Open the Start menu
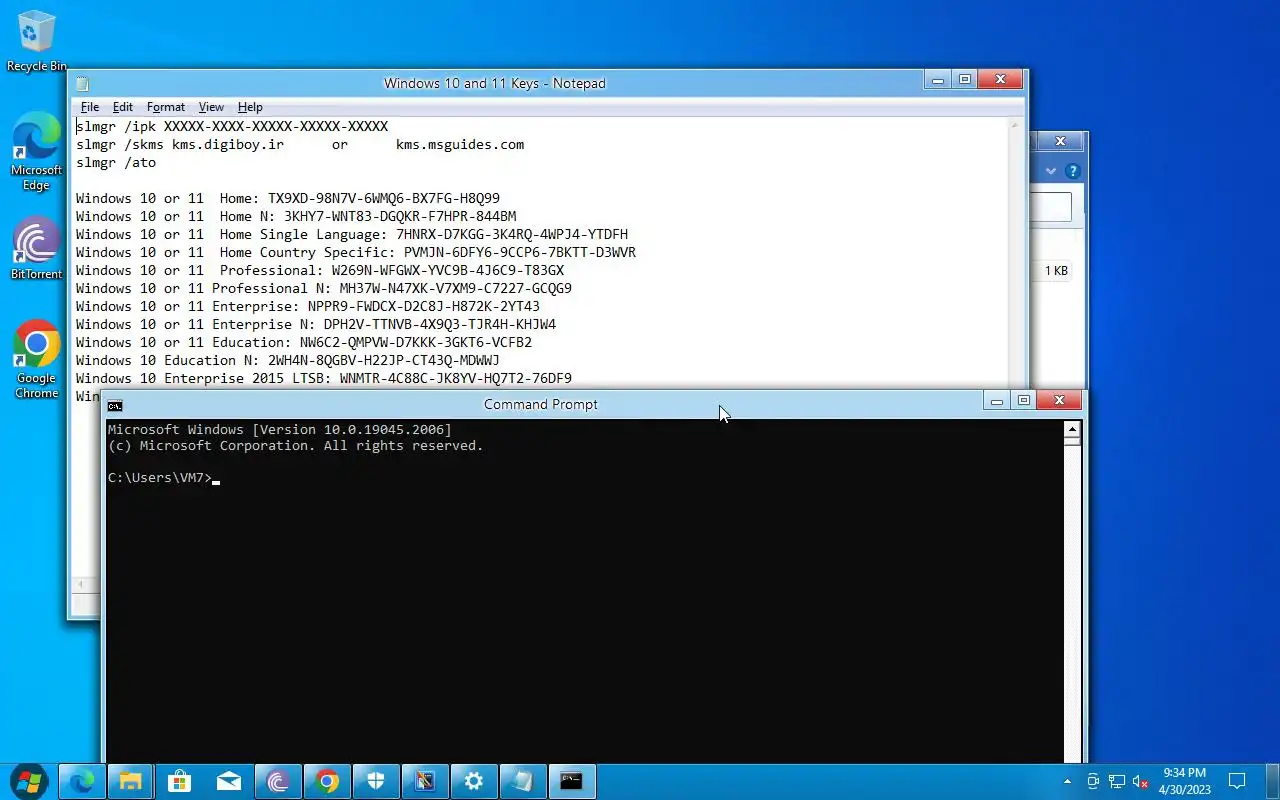The height and width of the screenshot is (800, 1280). [x=28, y=781]
